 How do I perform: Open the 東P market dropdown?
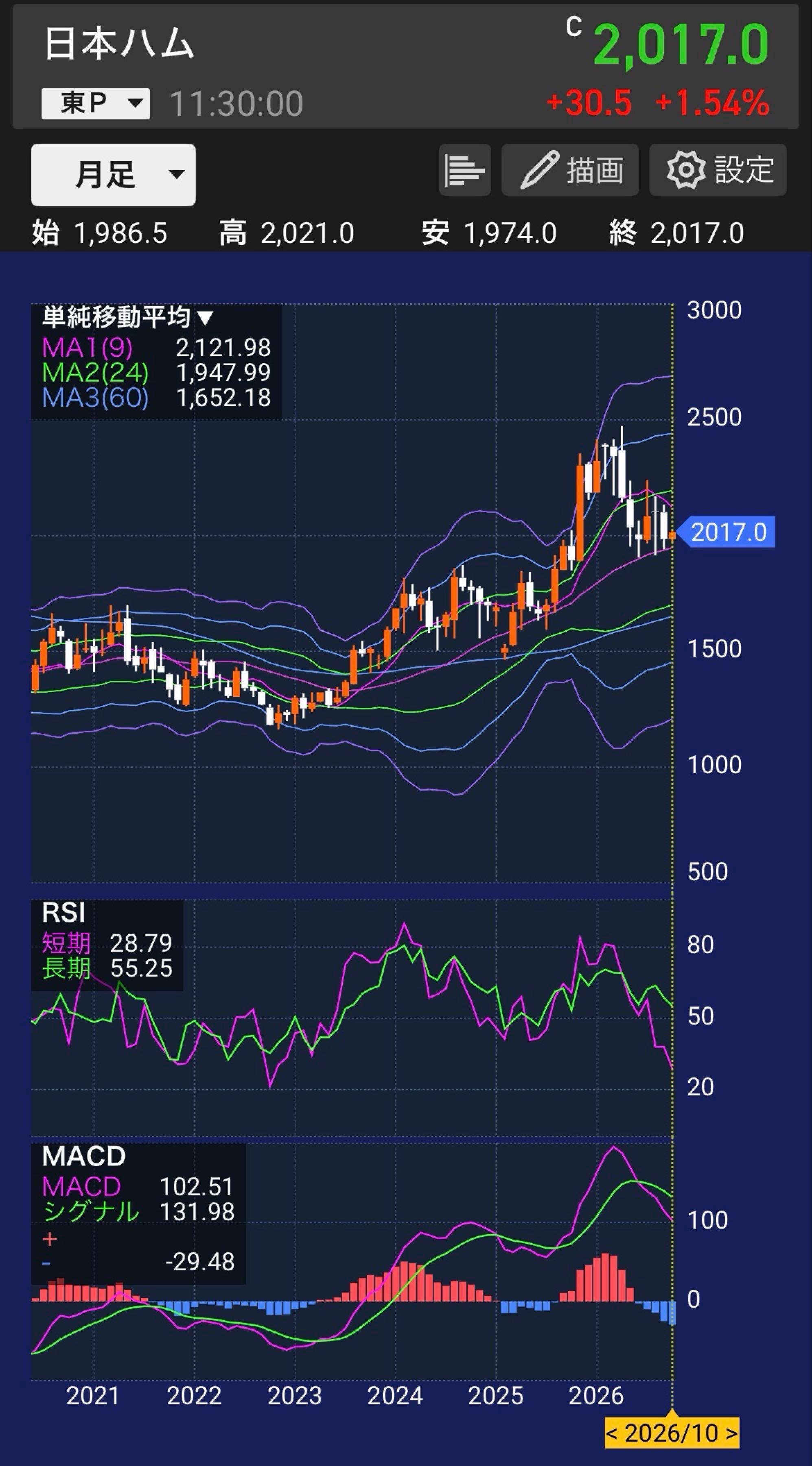tap(96, 103)
